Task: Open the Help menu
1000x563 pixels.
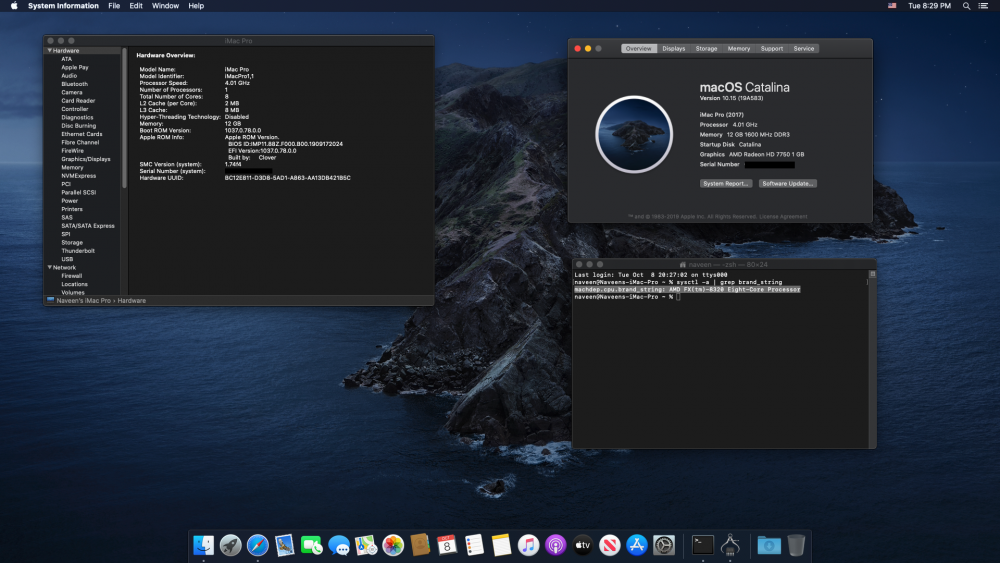Action: [196, 6]
